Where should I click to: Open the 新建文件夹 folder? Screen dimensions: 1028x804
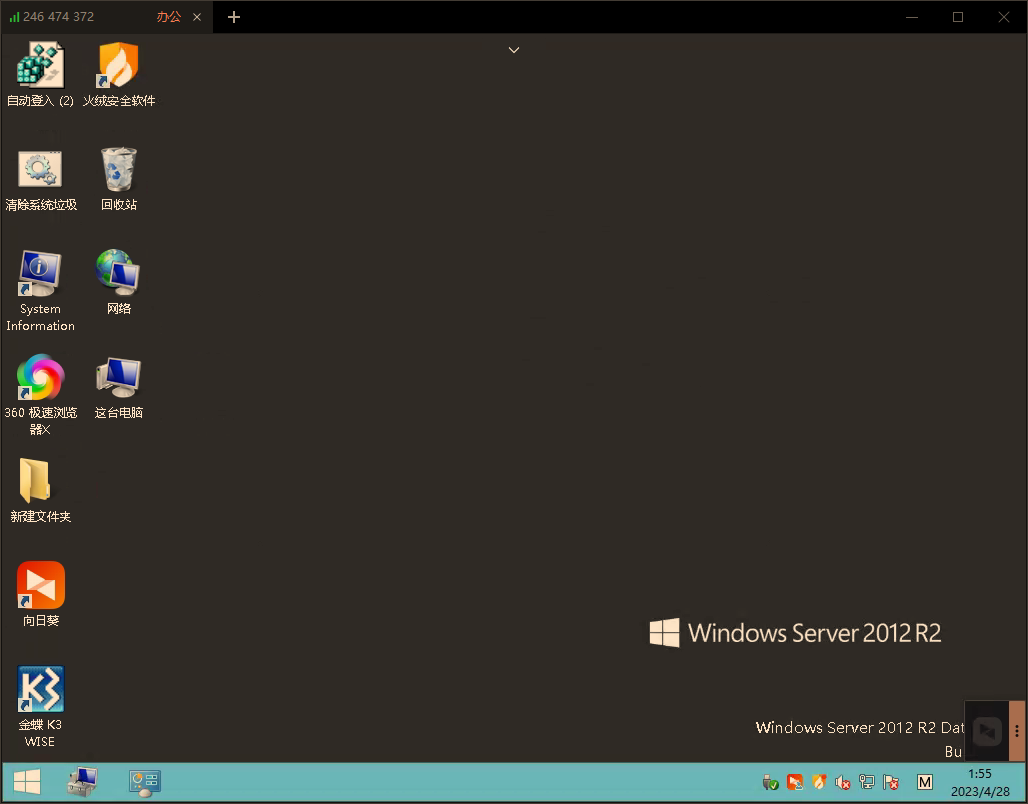point(36,482)
